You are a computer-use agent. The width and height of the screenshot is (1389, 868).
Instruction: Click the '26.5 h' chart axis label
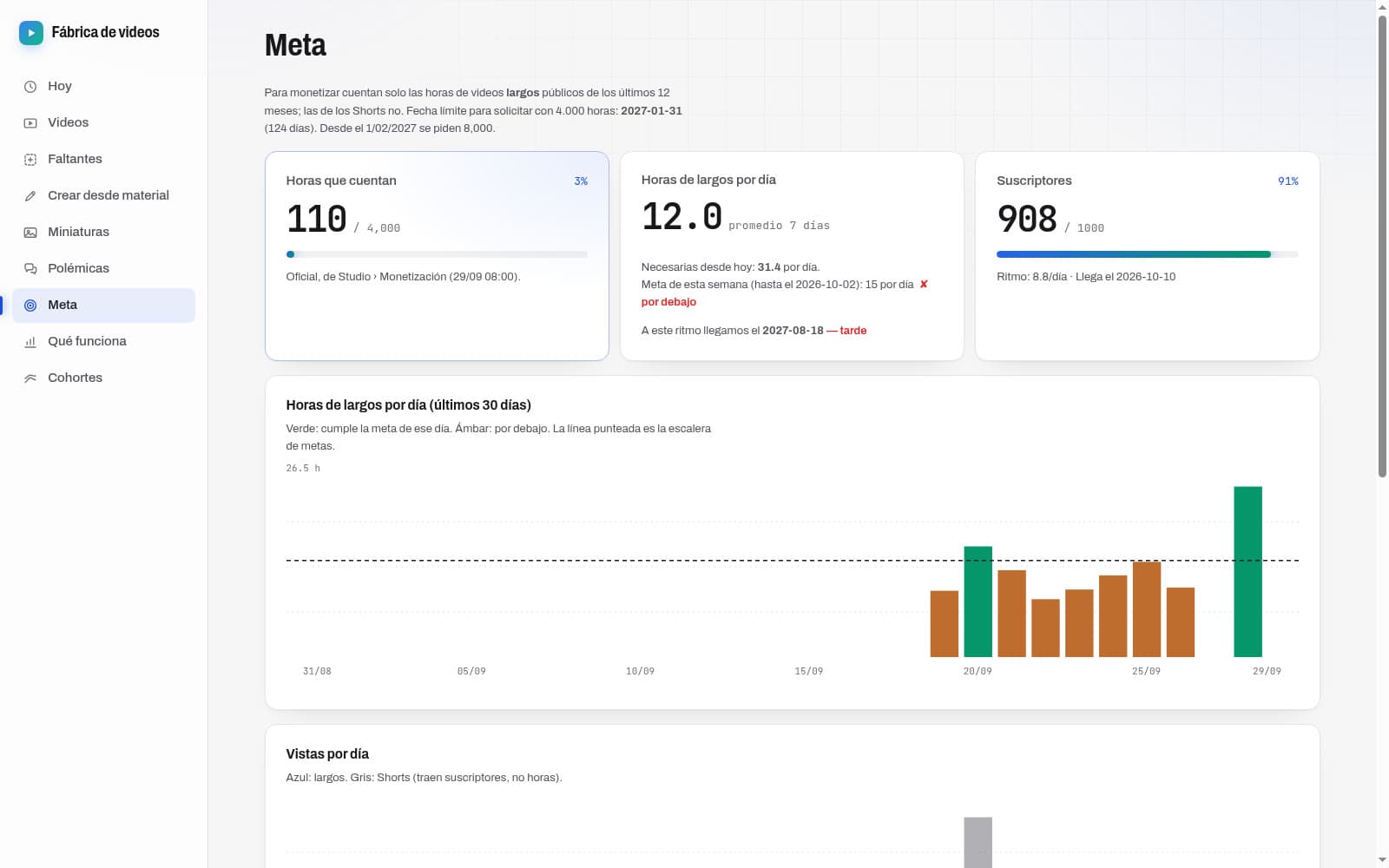(303, 468)
